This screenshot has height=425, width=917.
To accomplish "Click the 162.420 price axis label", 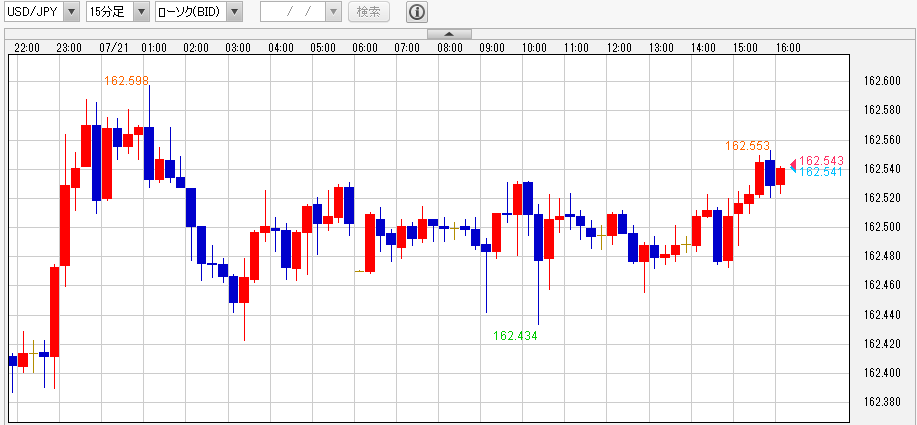I will [x=882, y=344].
